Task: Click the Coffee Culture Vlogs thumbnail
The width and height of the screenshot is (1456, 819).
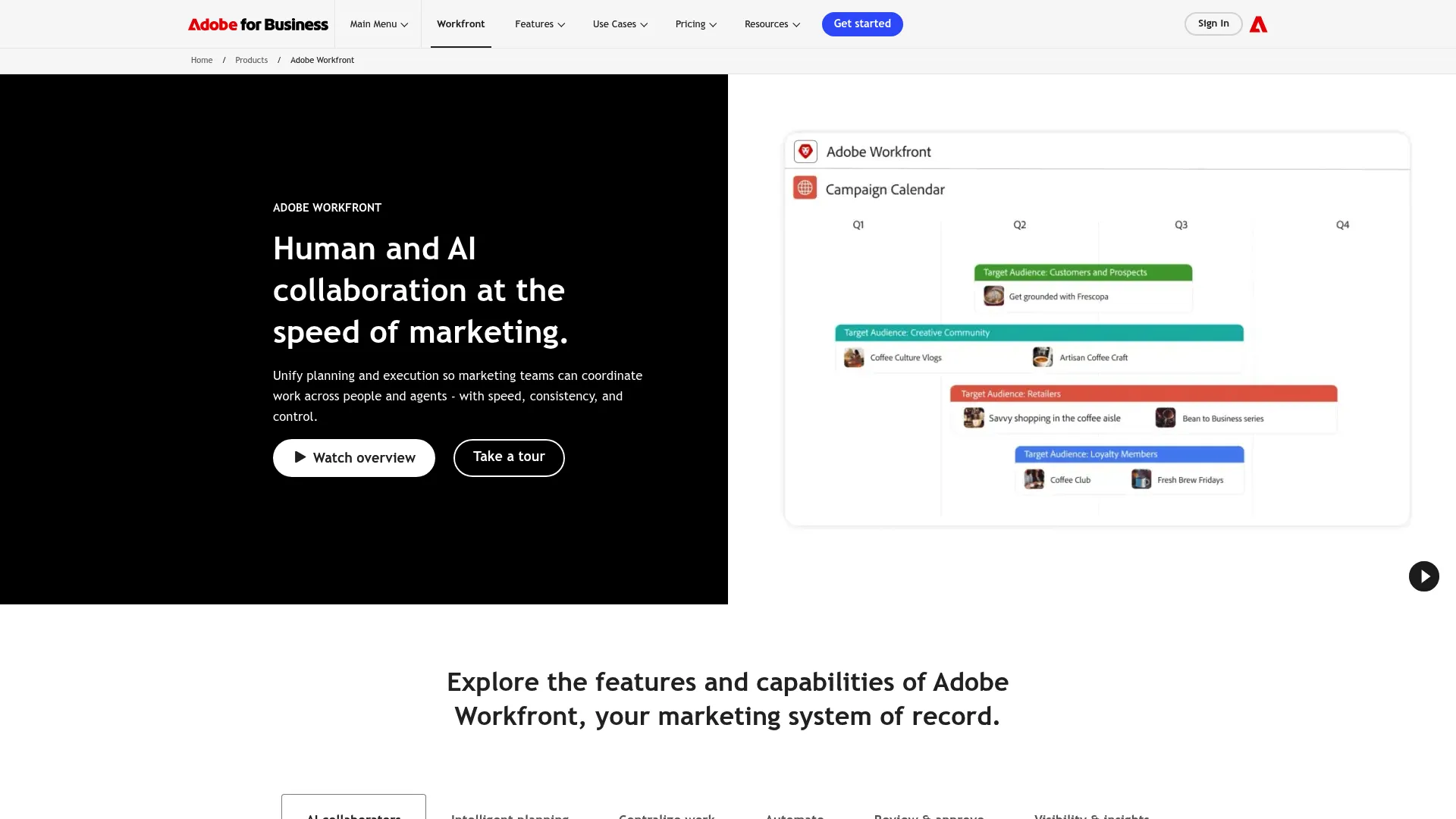Action: pyautogui.click(x=854, y=357)
